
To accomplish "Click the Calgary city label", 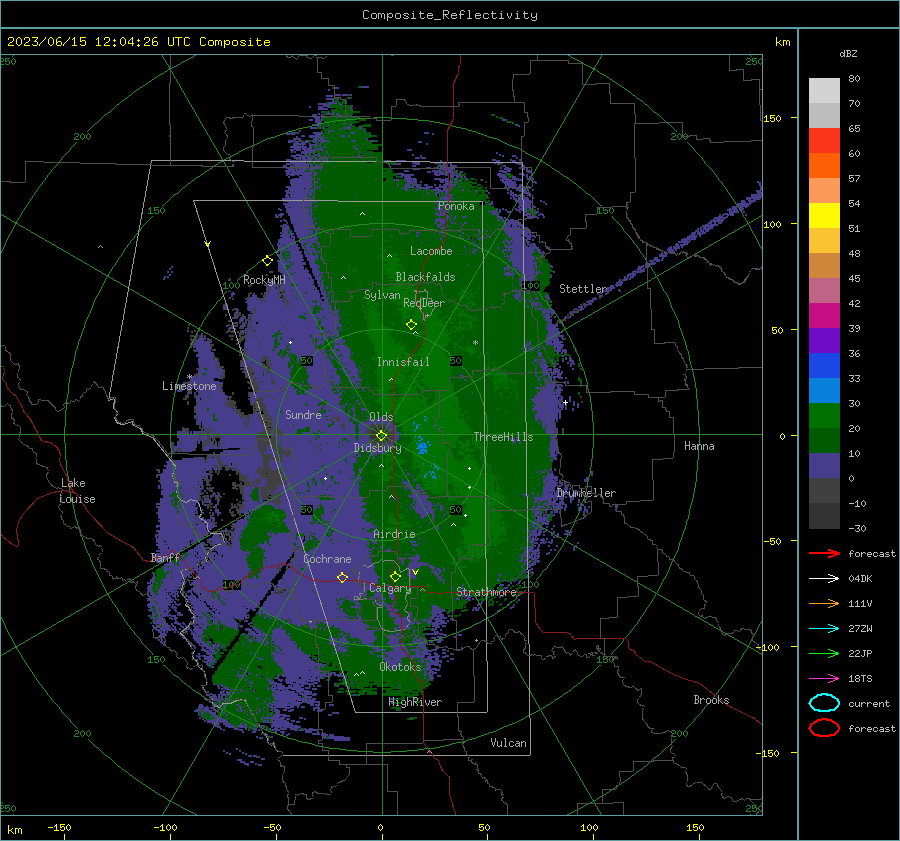I will pos(390,588).
